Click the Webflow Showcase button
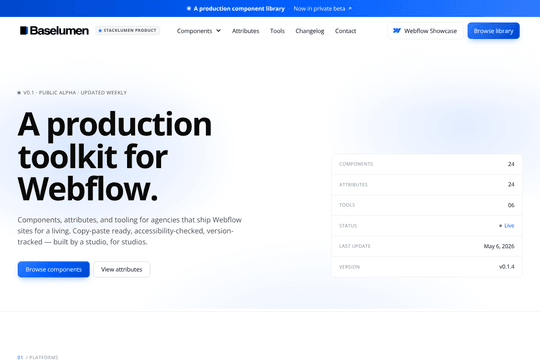The width and height of the screenshot is (540, 360). [x=425, y=31]
